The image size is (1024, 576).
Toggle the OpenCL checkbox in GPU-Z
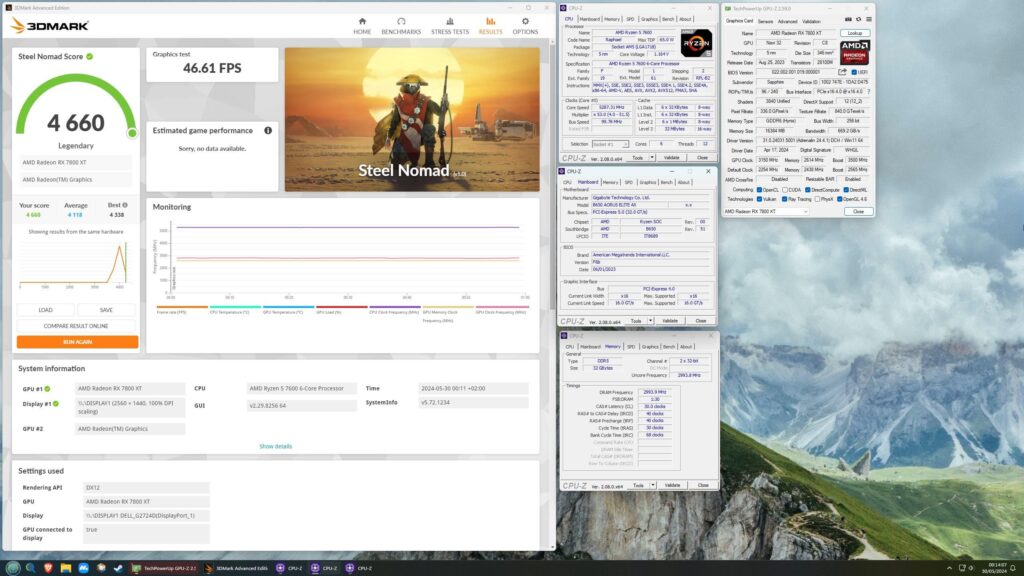pyautogui.click(x=760, y=189)
